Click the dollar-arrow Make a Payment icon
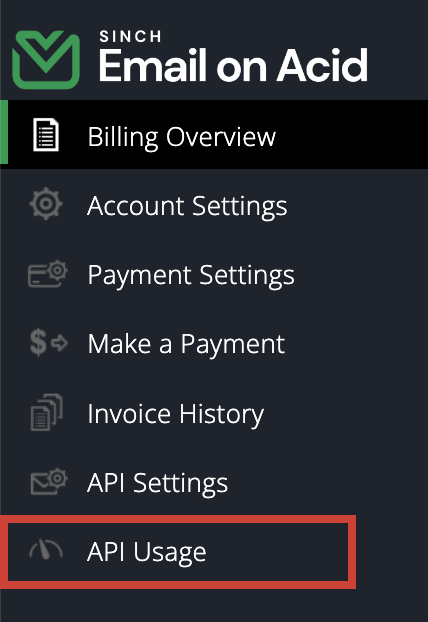The image size is (428, 622). (49, 342)
